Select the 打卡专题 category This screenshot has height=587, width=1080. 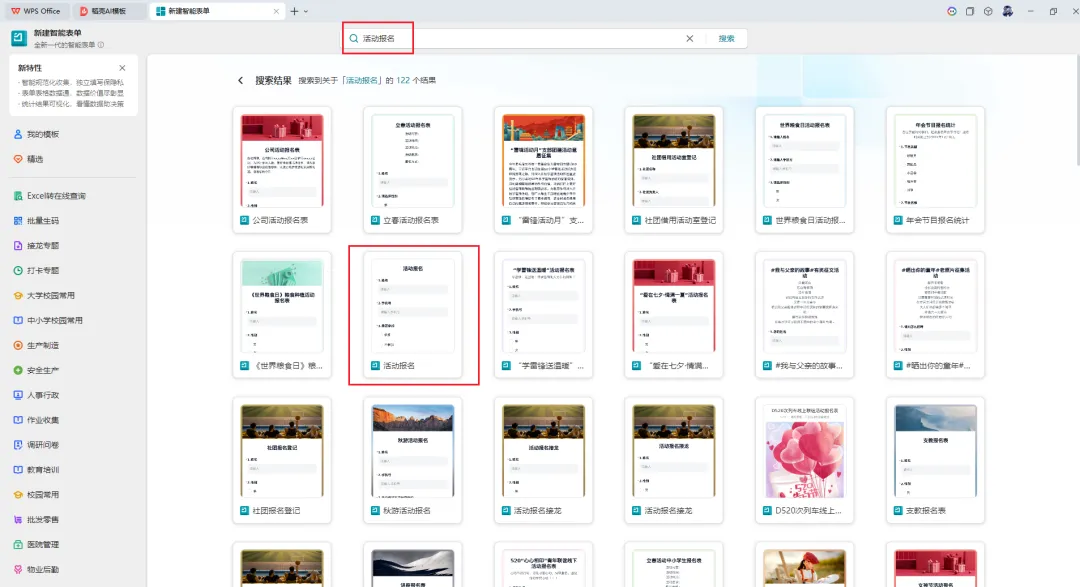click(x=37, y=271)
